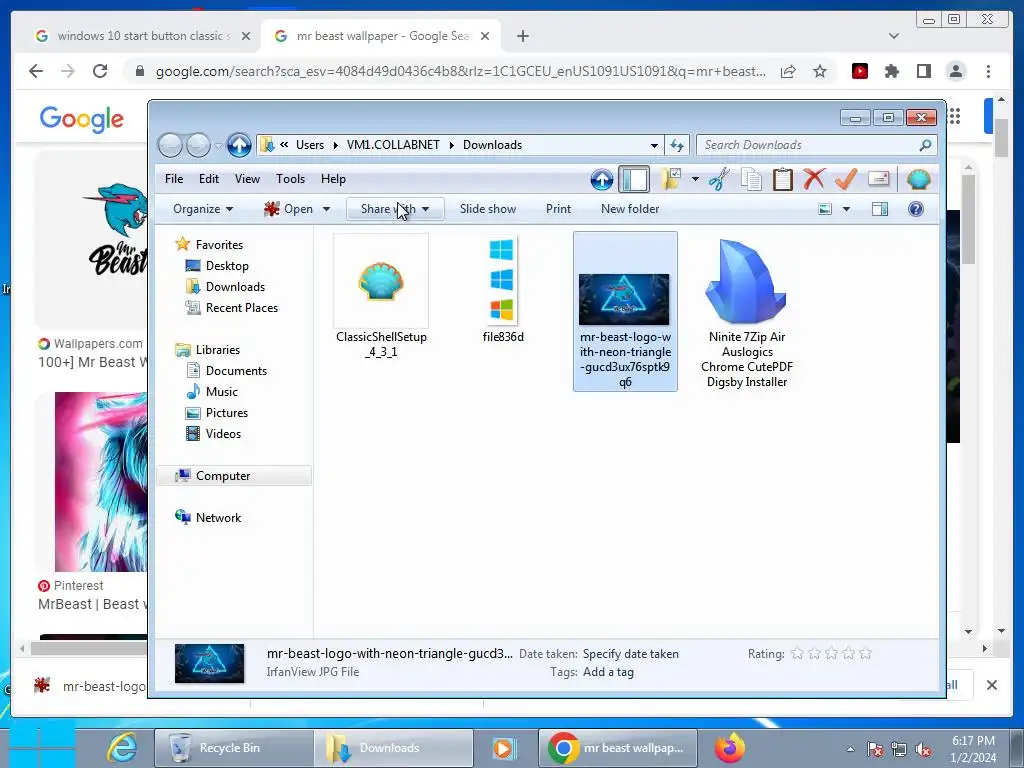Expand the Open button dropdown arrow
The height and width of the screenshot is (768, 1024).
point(326,209)
